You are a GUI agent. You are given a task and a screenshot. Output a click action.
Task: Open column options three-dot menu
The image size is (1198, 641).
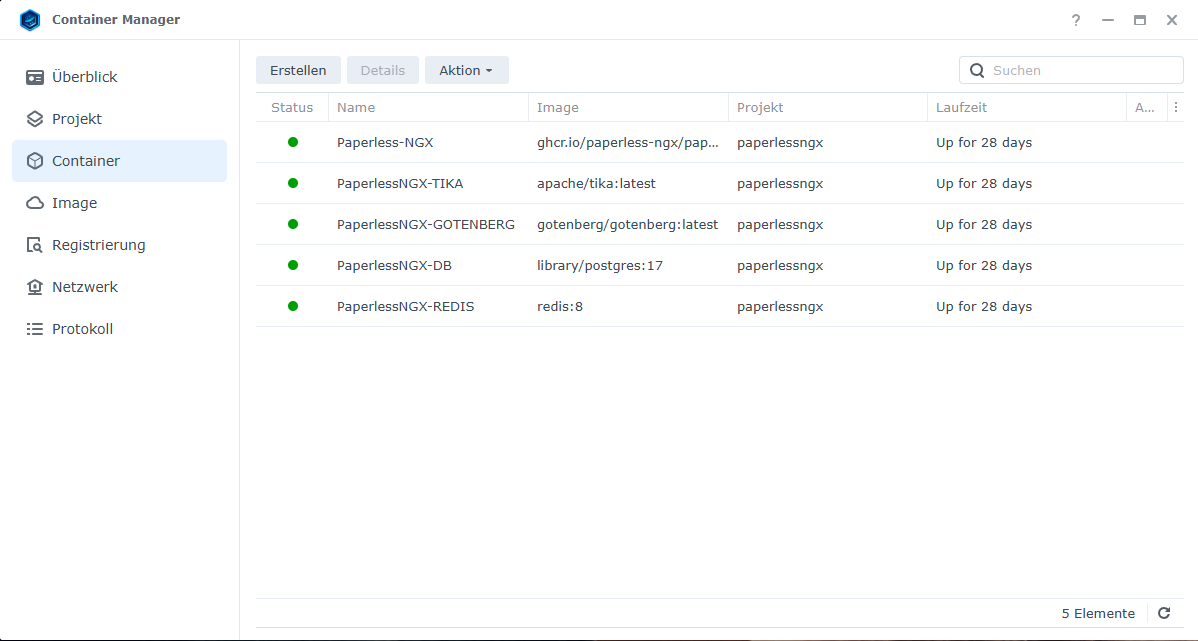pos(1176,107)
